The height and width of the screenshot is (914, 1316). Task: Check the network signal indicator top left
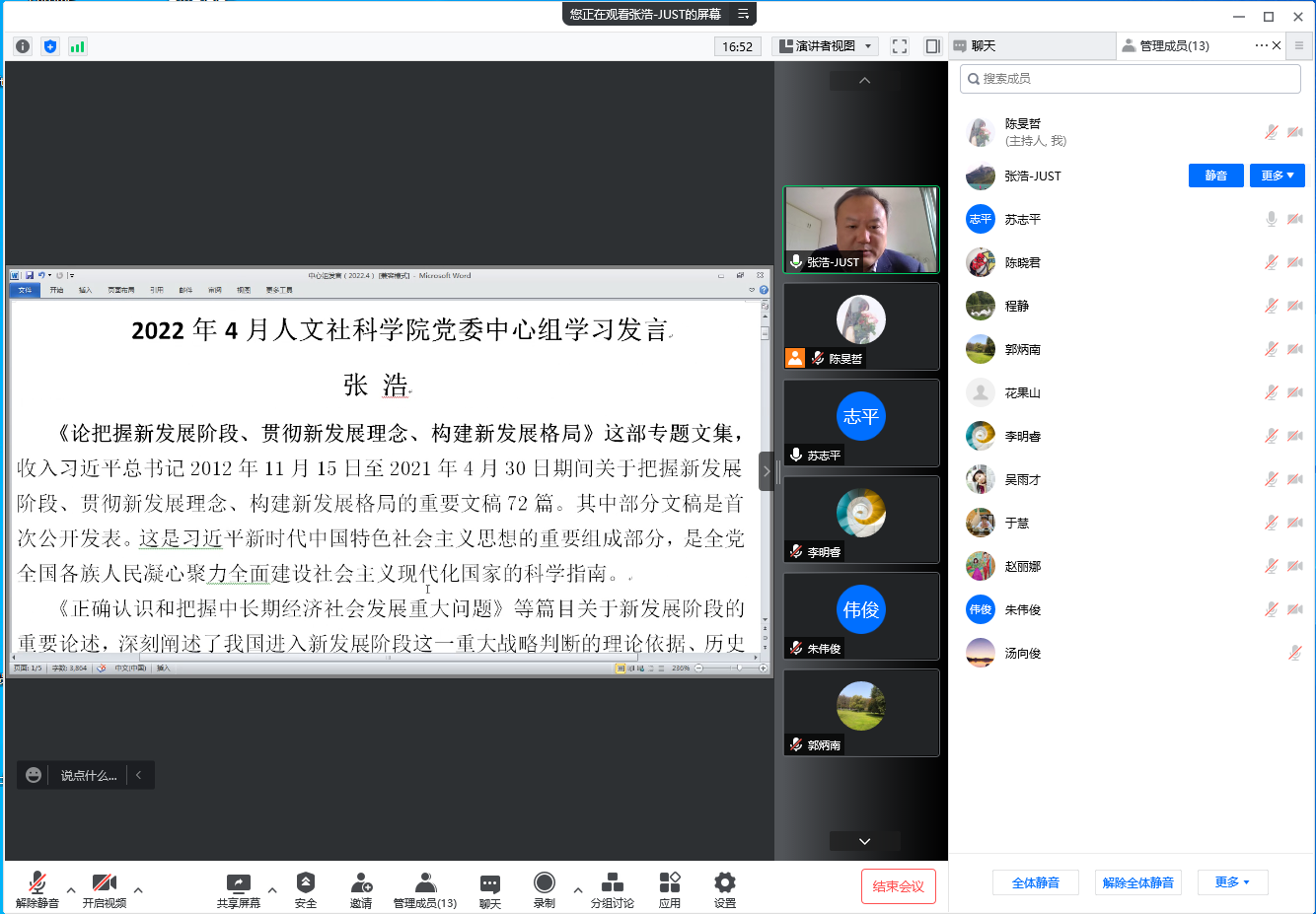coord(77,45)
